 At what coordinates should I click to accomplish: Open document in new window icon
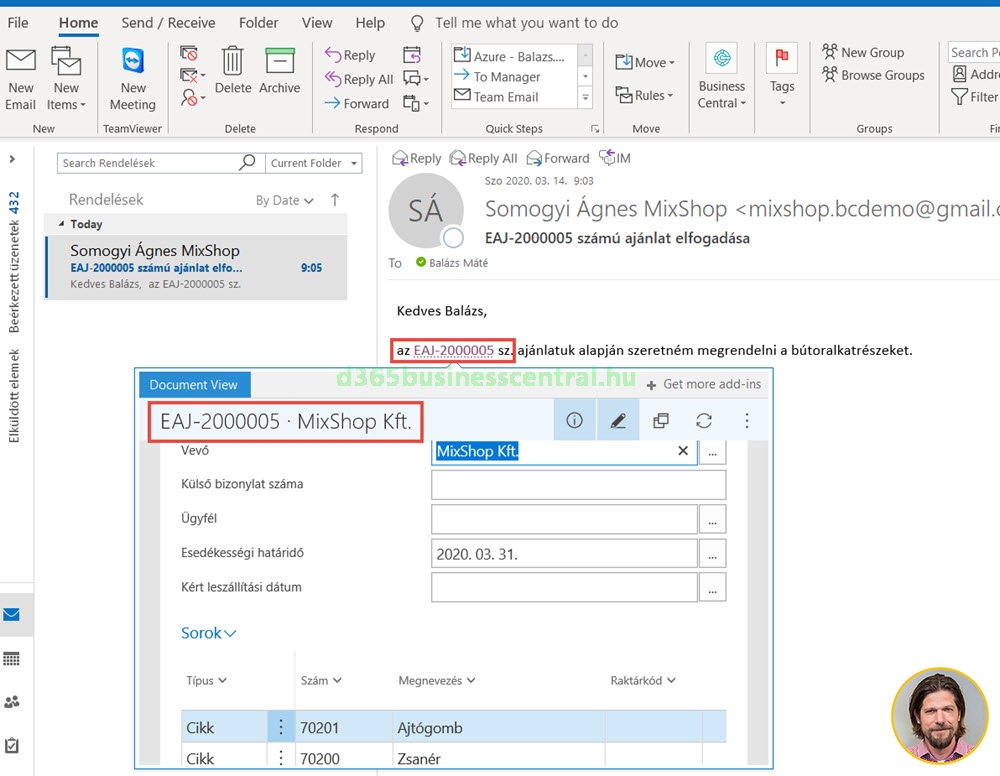coord(661,420)
